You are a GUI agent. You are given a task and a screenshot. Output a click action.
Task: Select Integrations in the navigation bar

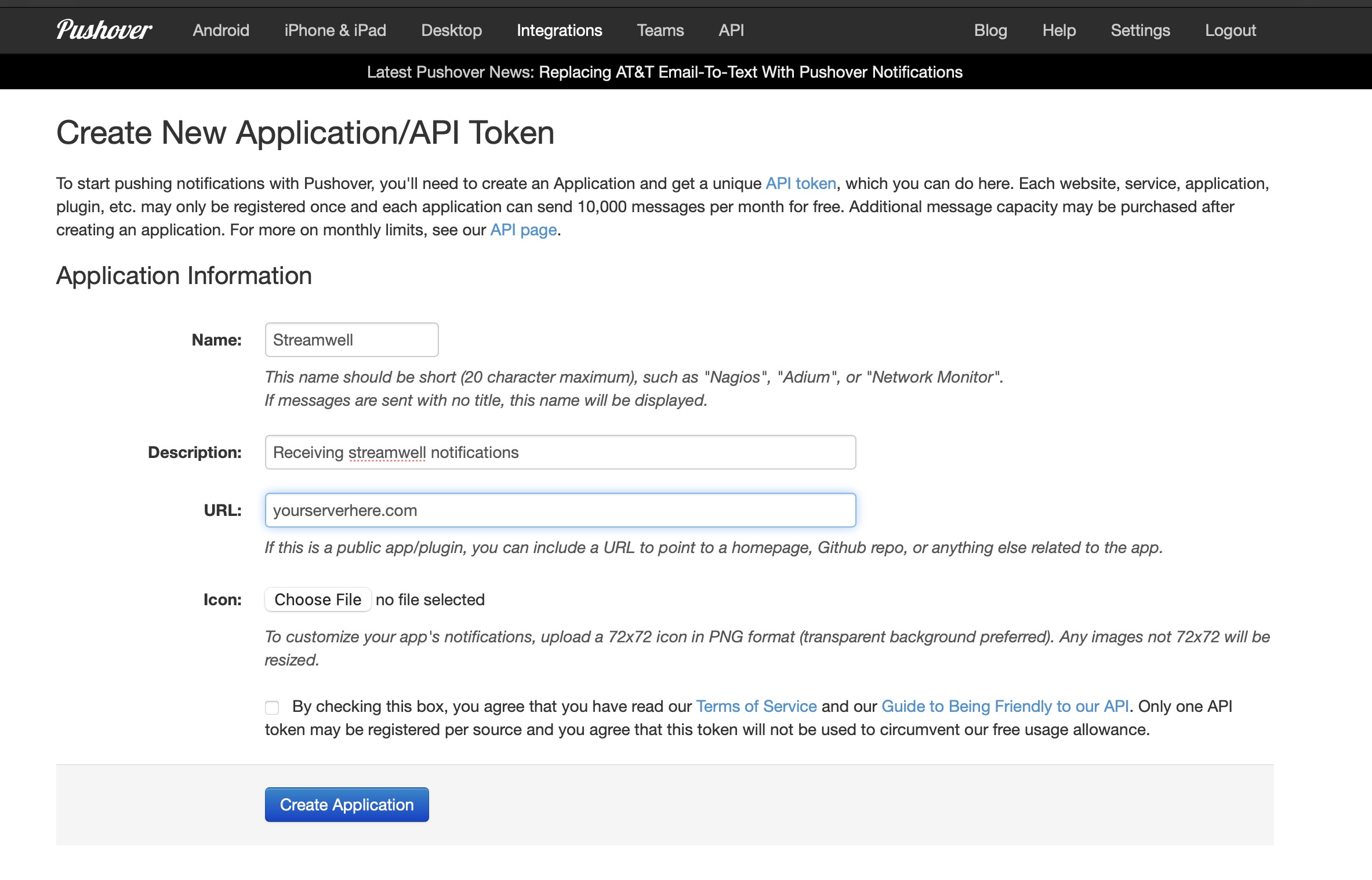[559, 30]
